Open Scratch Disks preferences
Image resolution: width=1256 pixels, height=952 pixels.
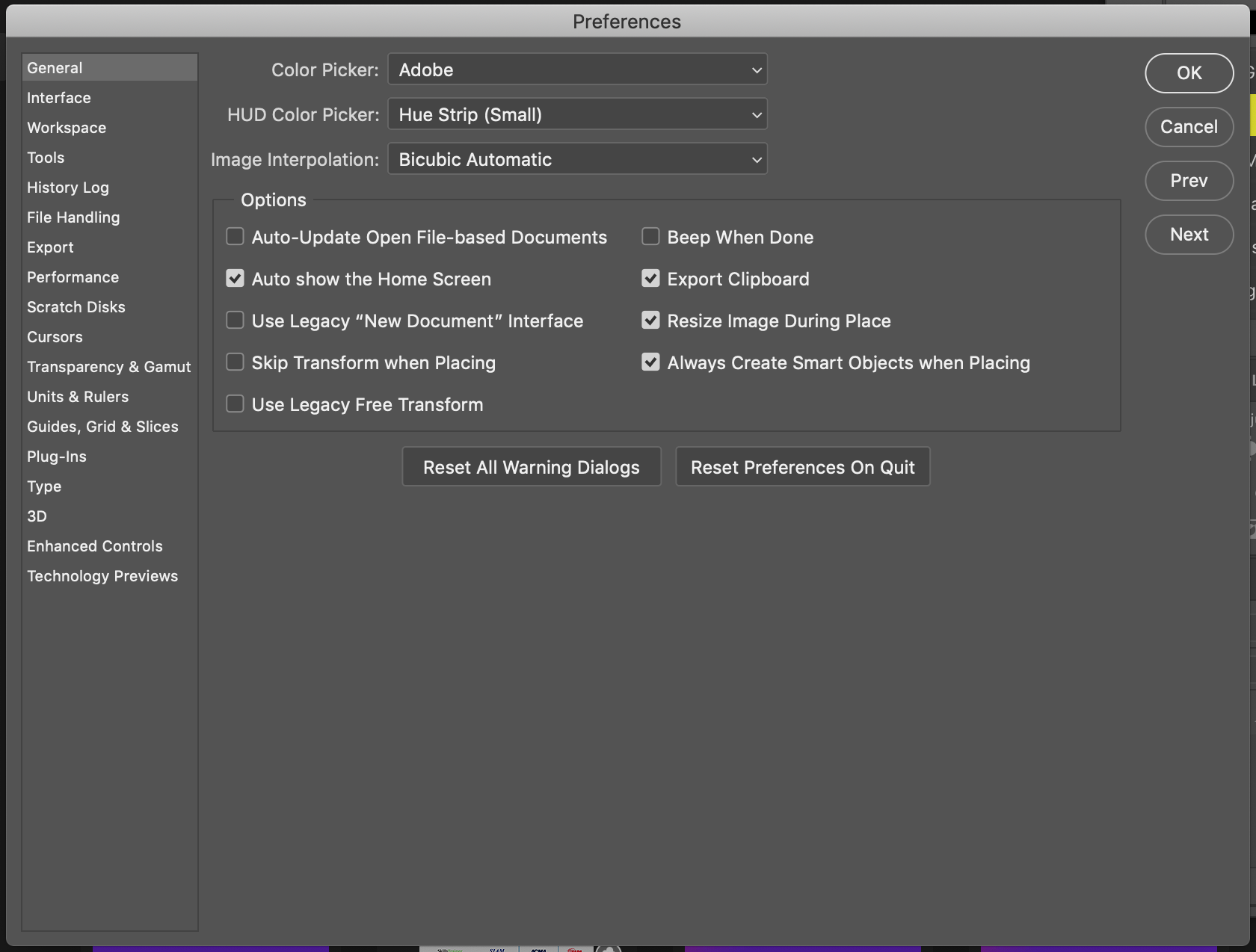[76, 306]
